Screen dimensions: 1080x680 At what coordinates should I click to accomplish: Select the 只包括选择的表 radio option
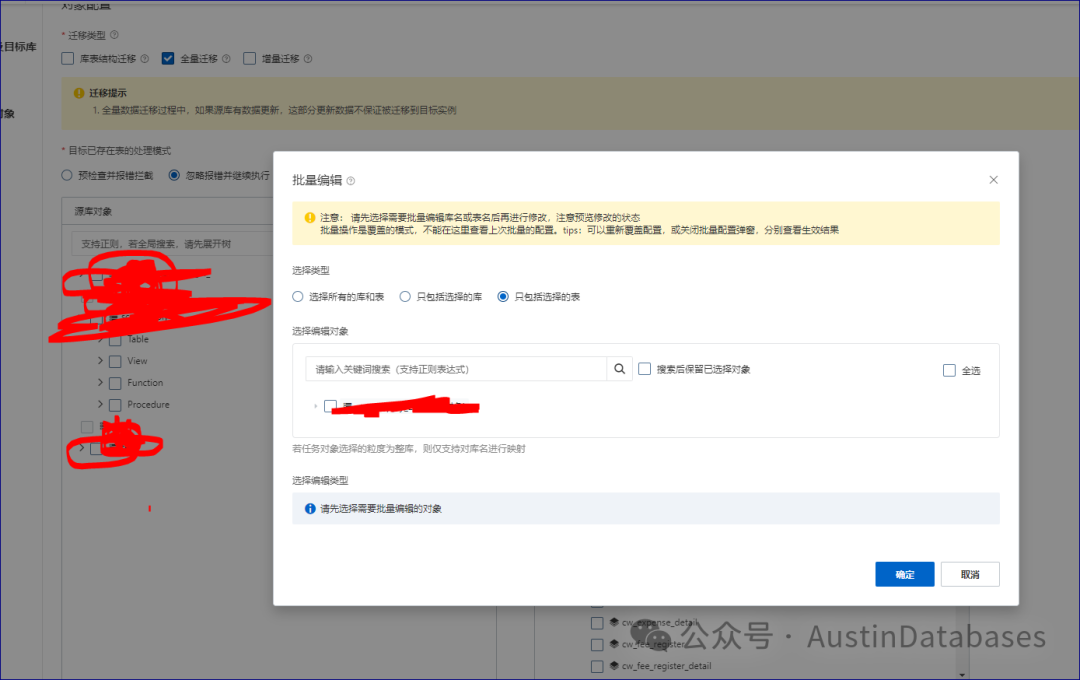coord(503,297)
